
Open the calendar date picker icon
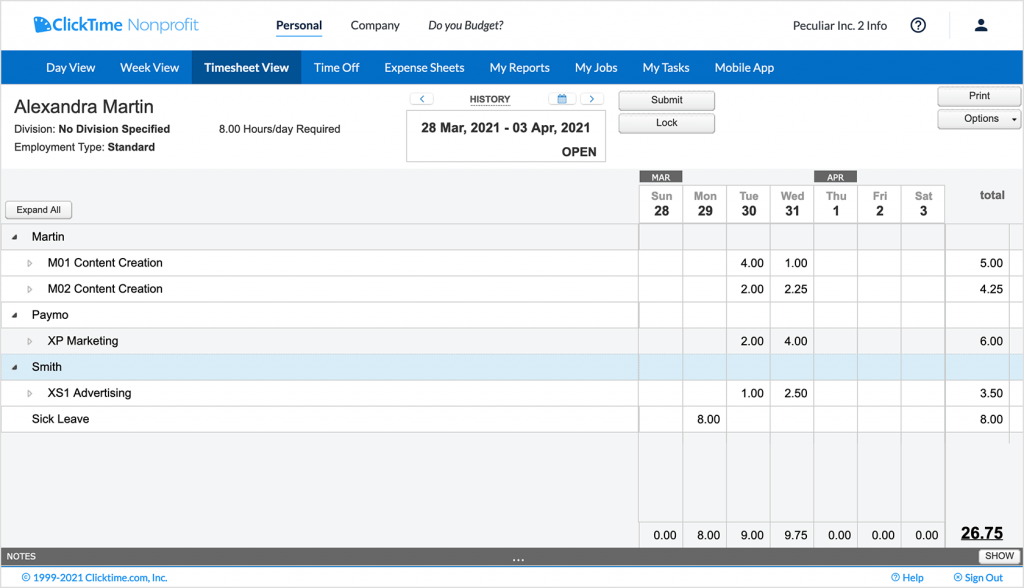(x=561, y=98)
